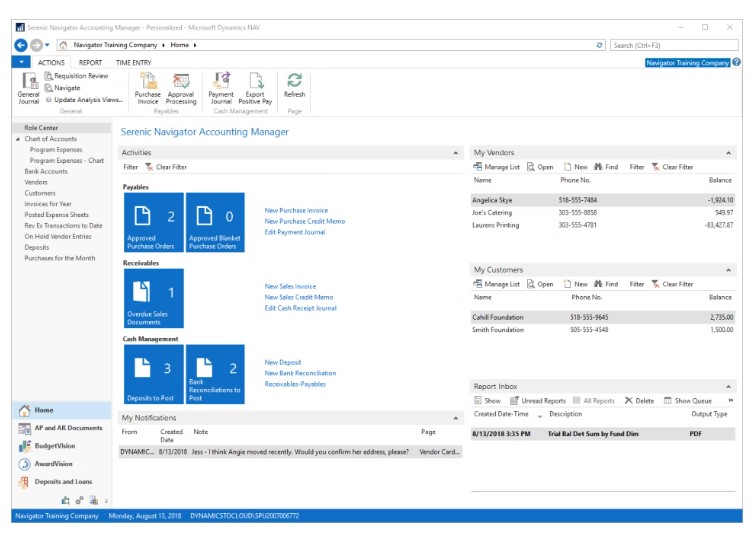The image size is (752, 549).
Task: Open the TIME ENTRY ribbon tab
Action: (x=133, y=62)
